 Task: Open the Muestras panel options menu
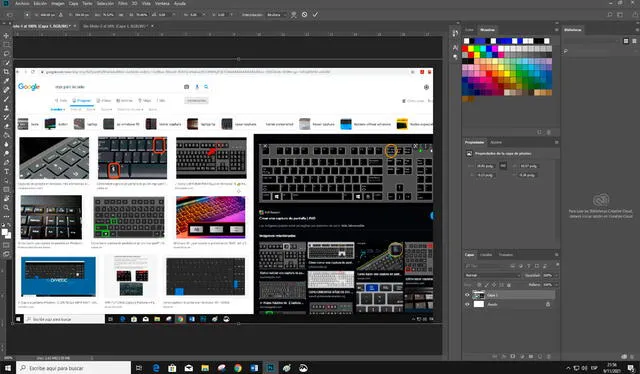(556, 30)
